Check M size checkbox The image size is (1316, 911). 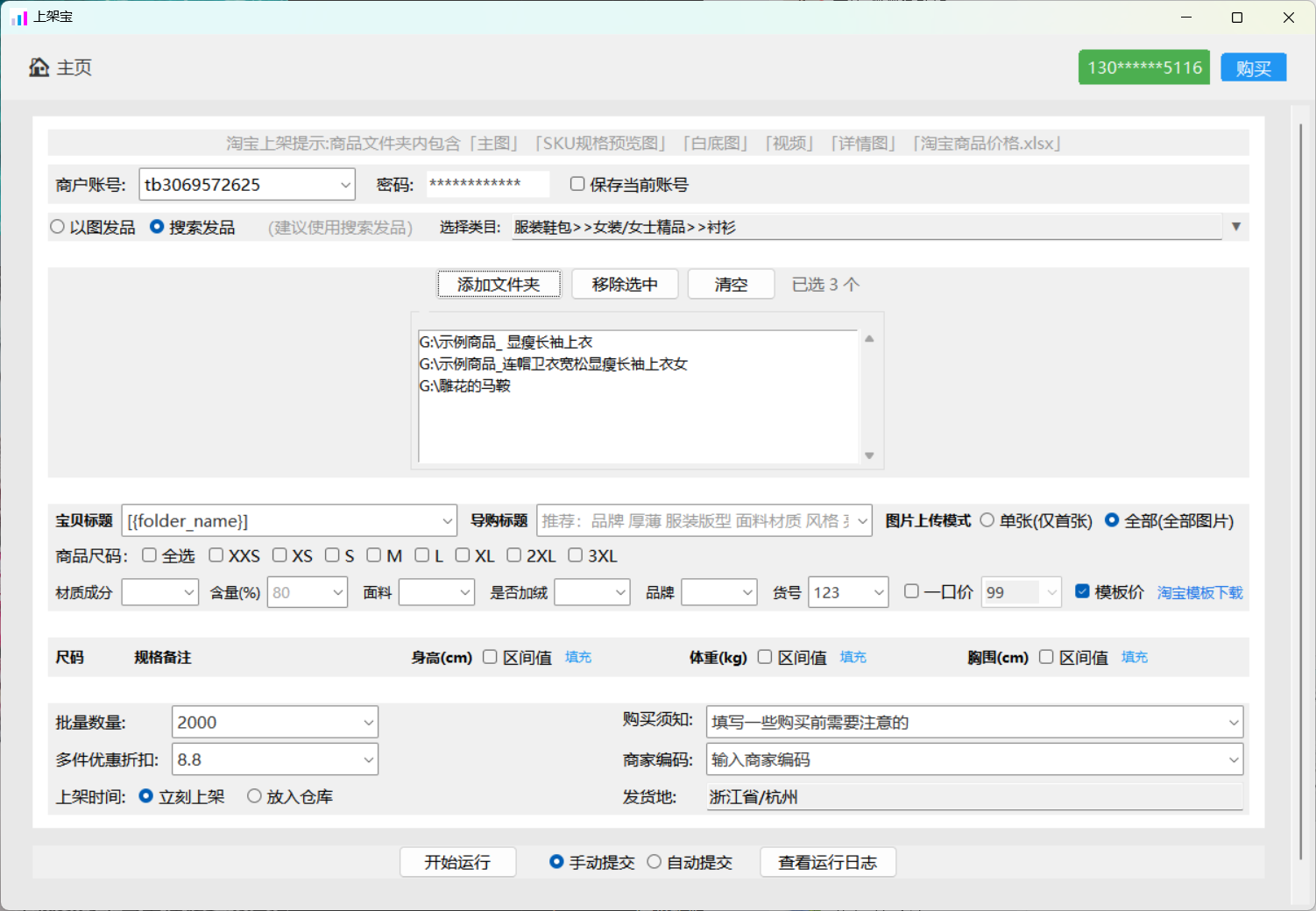coord(374,555)
